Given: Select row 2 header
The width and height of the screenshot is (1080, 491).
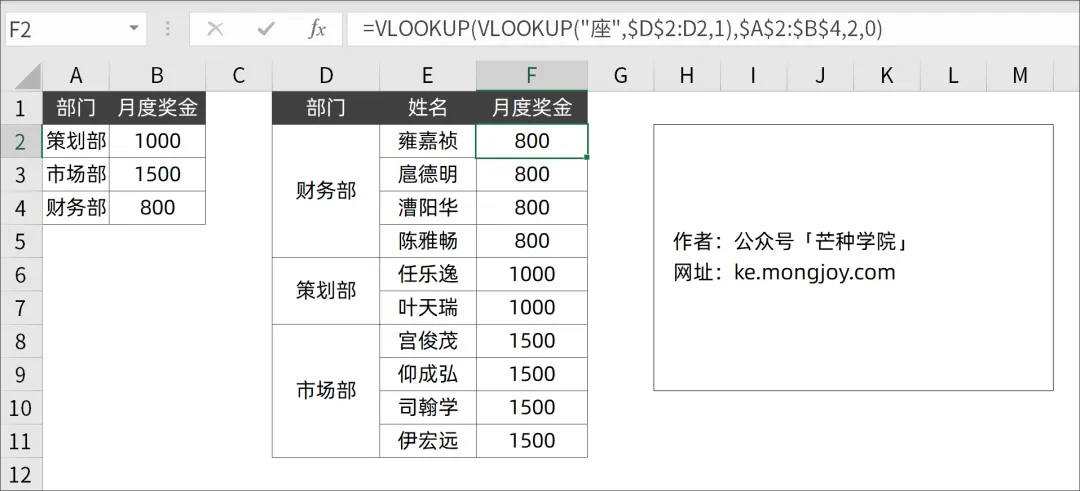Looking at the screenshot, I should (x=21, y=141).
